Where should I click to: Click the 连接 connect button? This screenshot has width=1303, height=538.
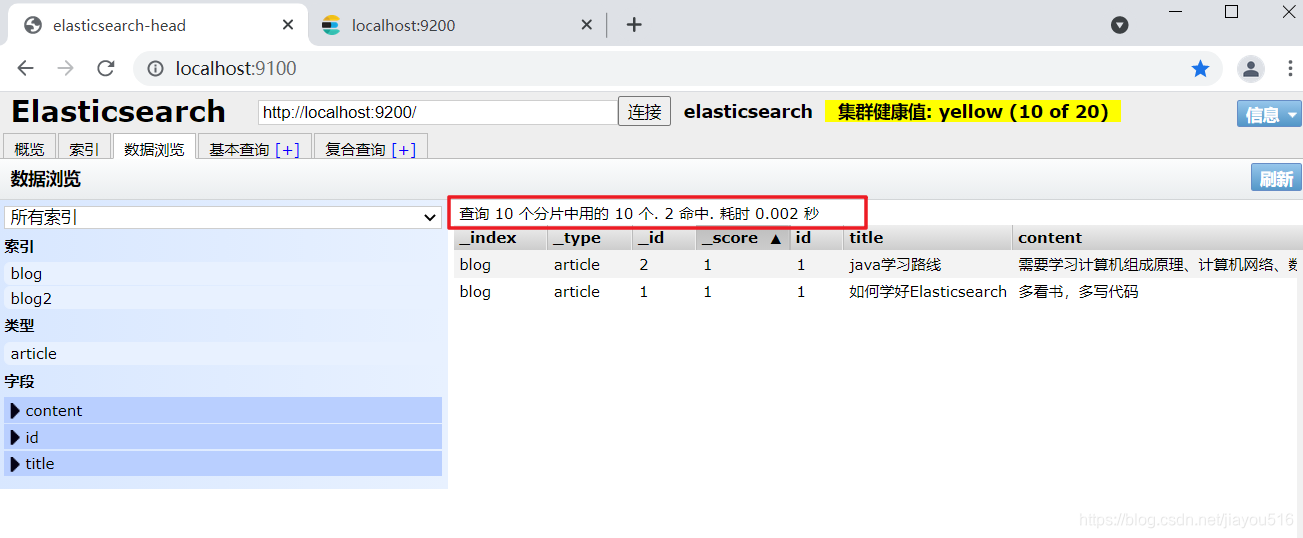click(645, 112)
